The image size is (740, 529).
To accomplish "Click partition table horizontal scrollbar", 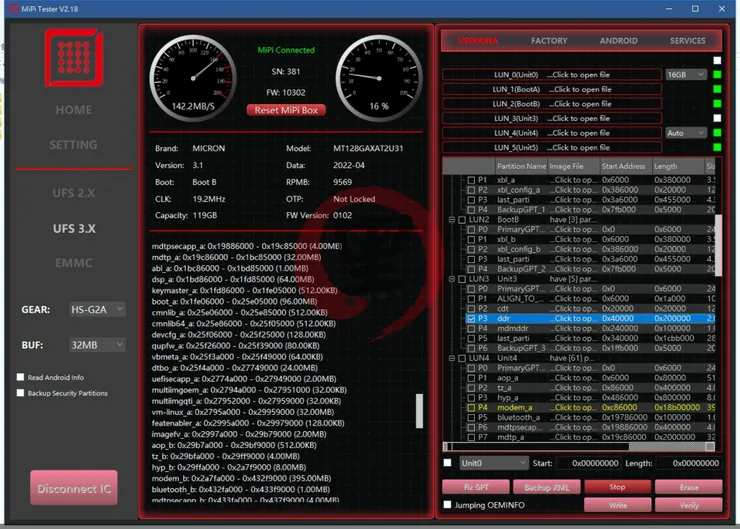I will [x=579, y=446].
